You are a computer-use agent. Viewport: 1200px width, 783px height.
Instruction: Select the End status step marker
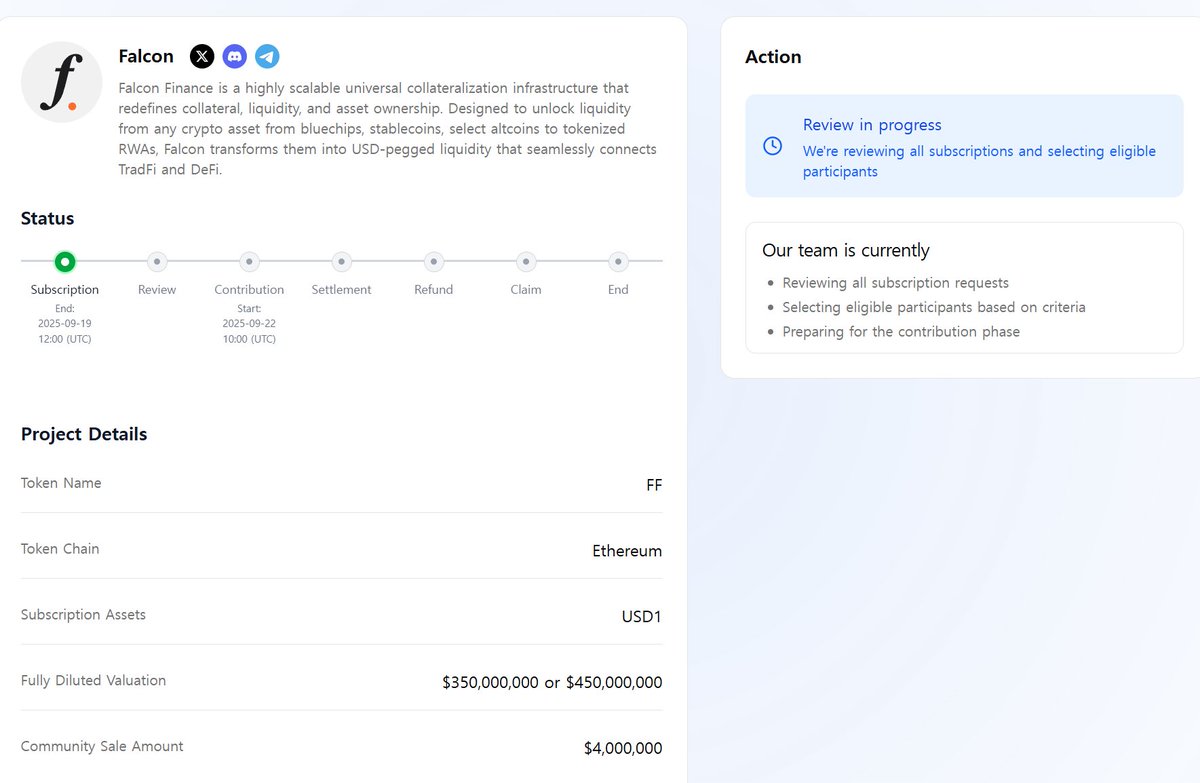coord(618,261)
